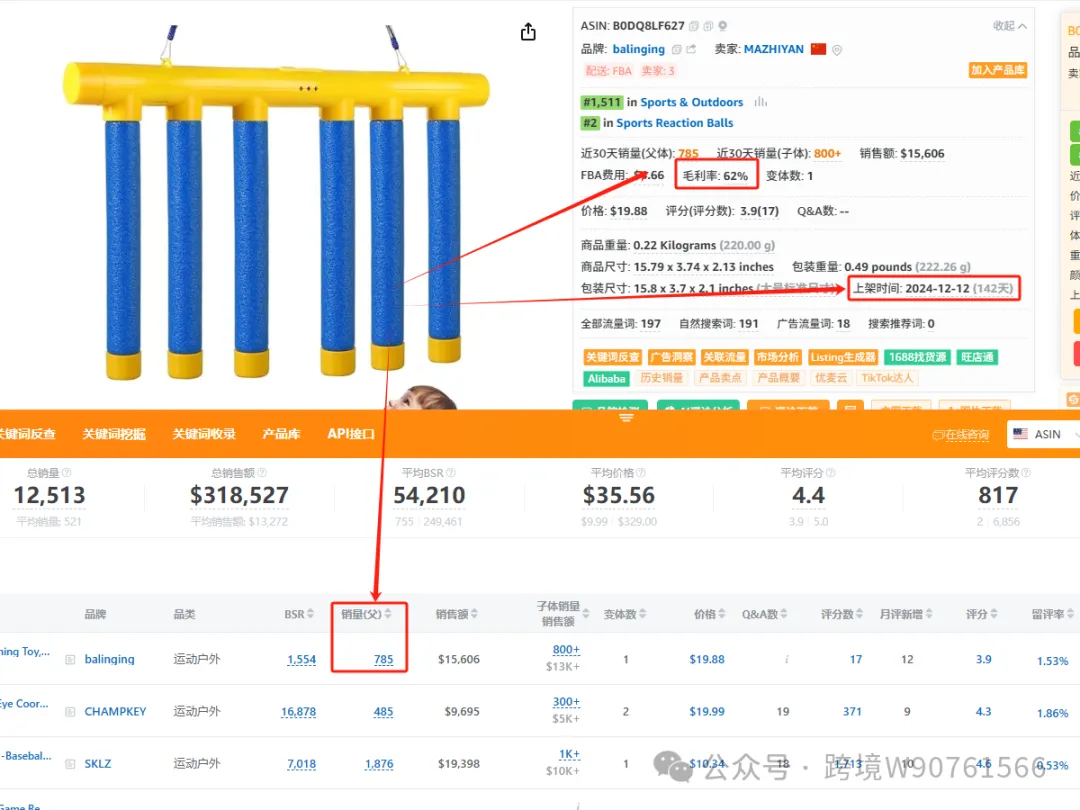The height and width of the screenshot is (810, 1080).
Task: Open the 产品库 tab
Action: (281, 434)
